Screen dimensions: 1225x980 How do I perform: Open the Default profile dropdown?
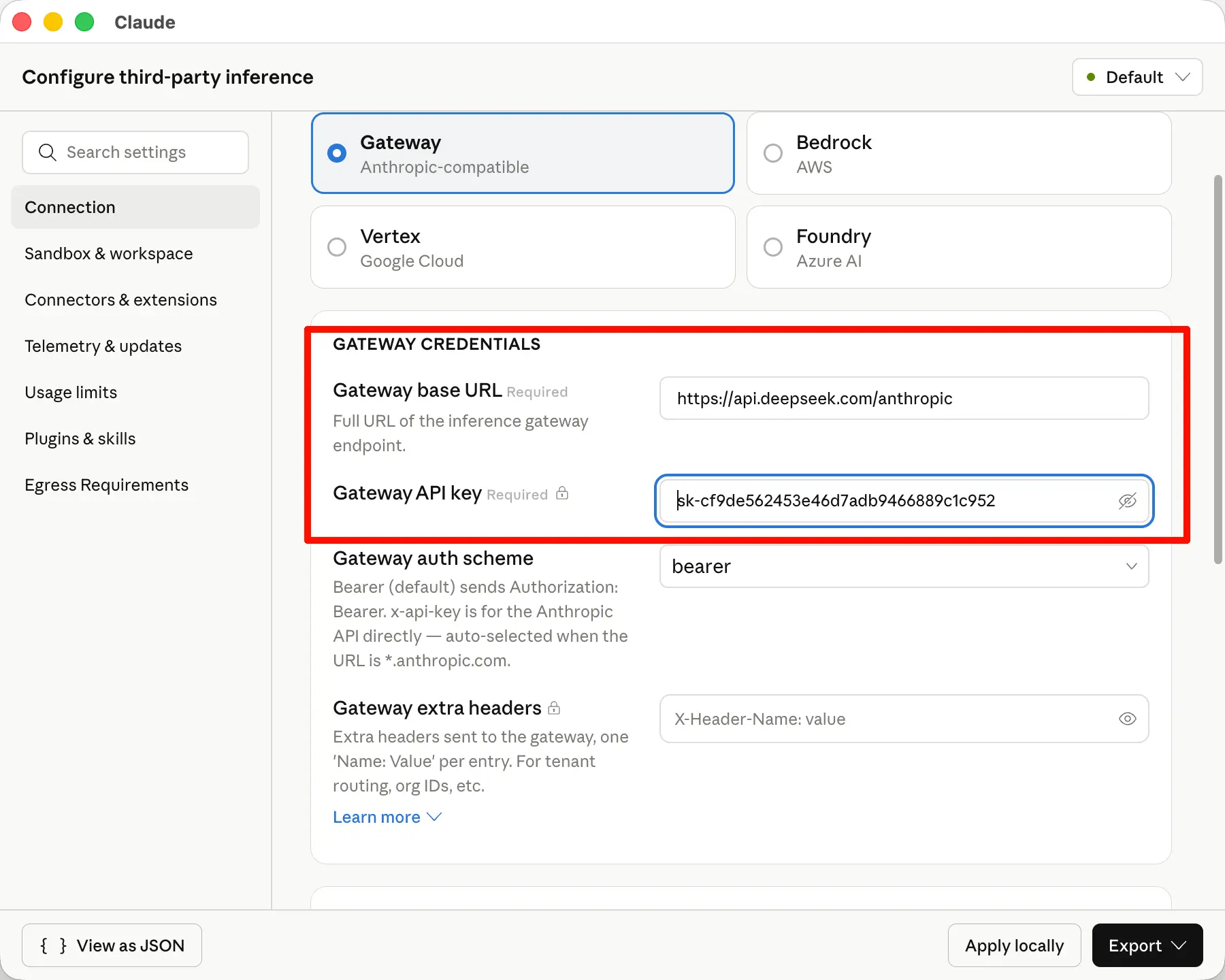coord(1137,77)
